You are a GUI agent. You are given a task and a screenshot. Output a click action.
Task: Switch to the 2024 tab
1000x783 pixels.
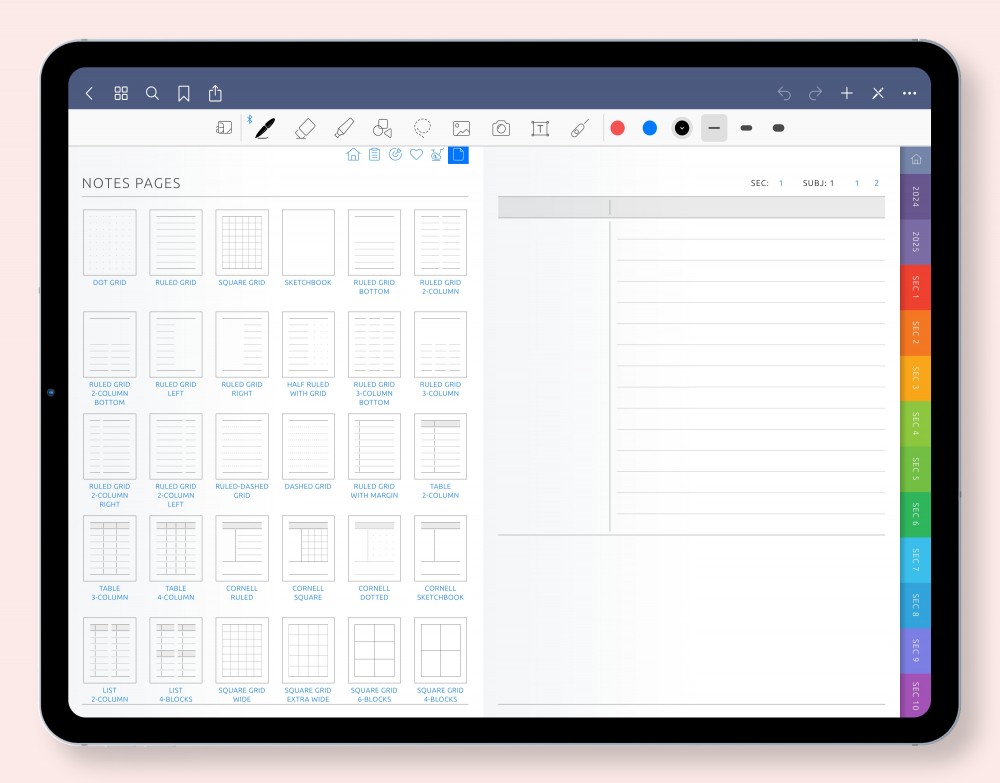click(x=916, y=196)
